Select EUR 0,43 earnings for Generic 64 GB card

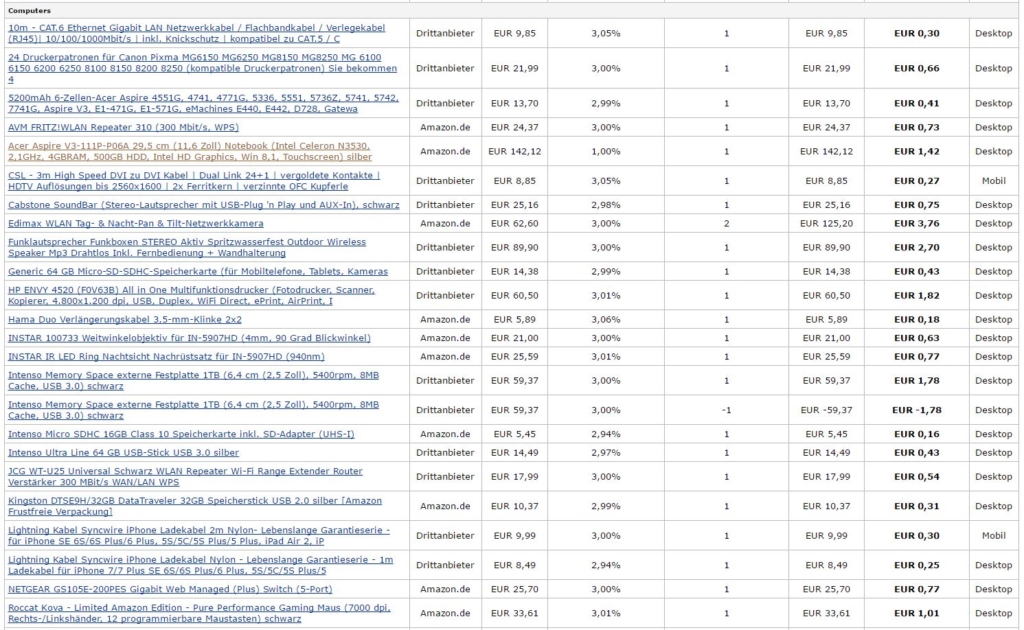click(916, 272)
